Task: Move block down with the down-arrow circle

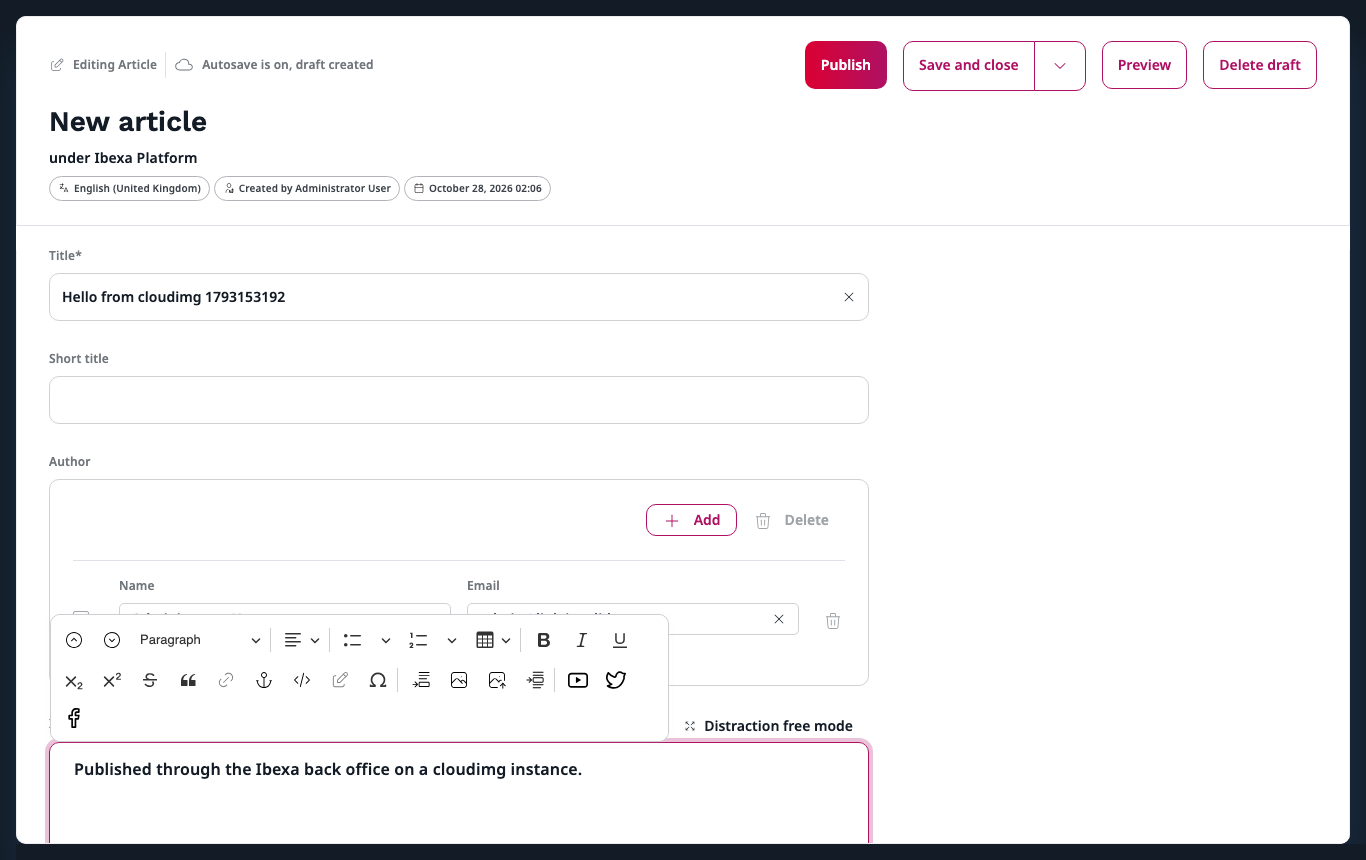Action: pyautogui.click(x=112, y=640)
